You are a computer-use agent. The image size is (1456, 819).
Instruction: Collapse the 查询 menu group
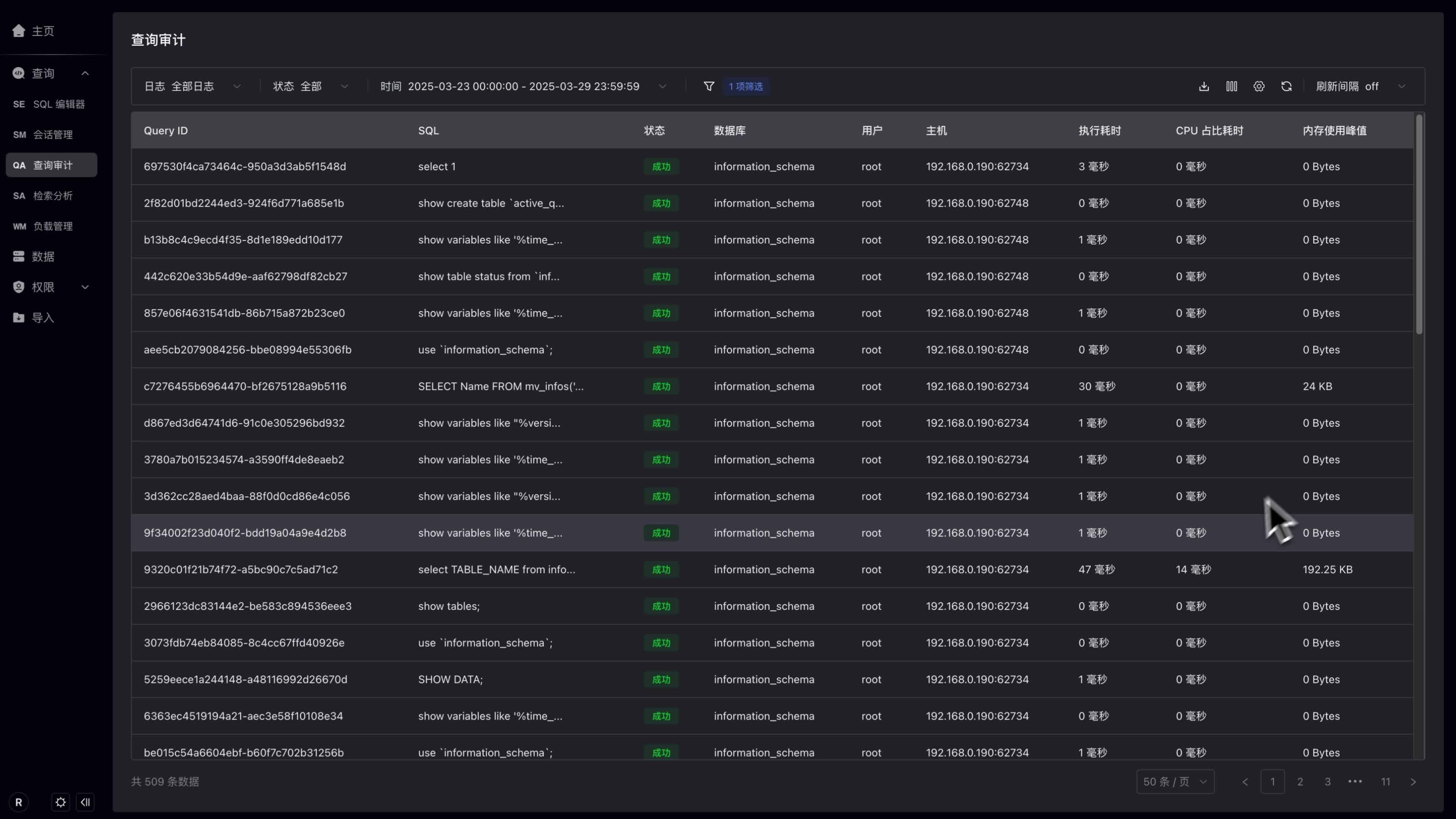coord(85,73)
